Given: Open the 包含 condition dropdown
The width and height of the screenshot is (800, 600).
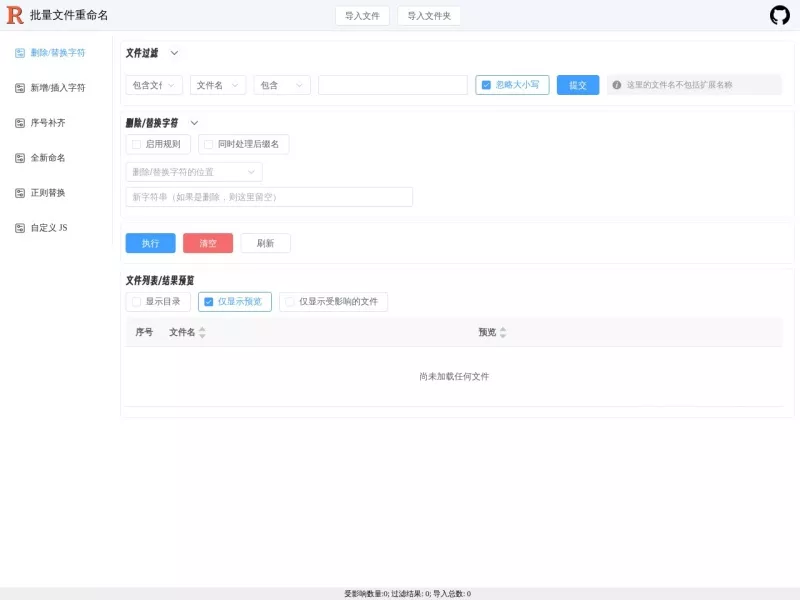Looking at the screenshot, I should click(282, 85).
